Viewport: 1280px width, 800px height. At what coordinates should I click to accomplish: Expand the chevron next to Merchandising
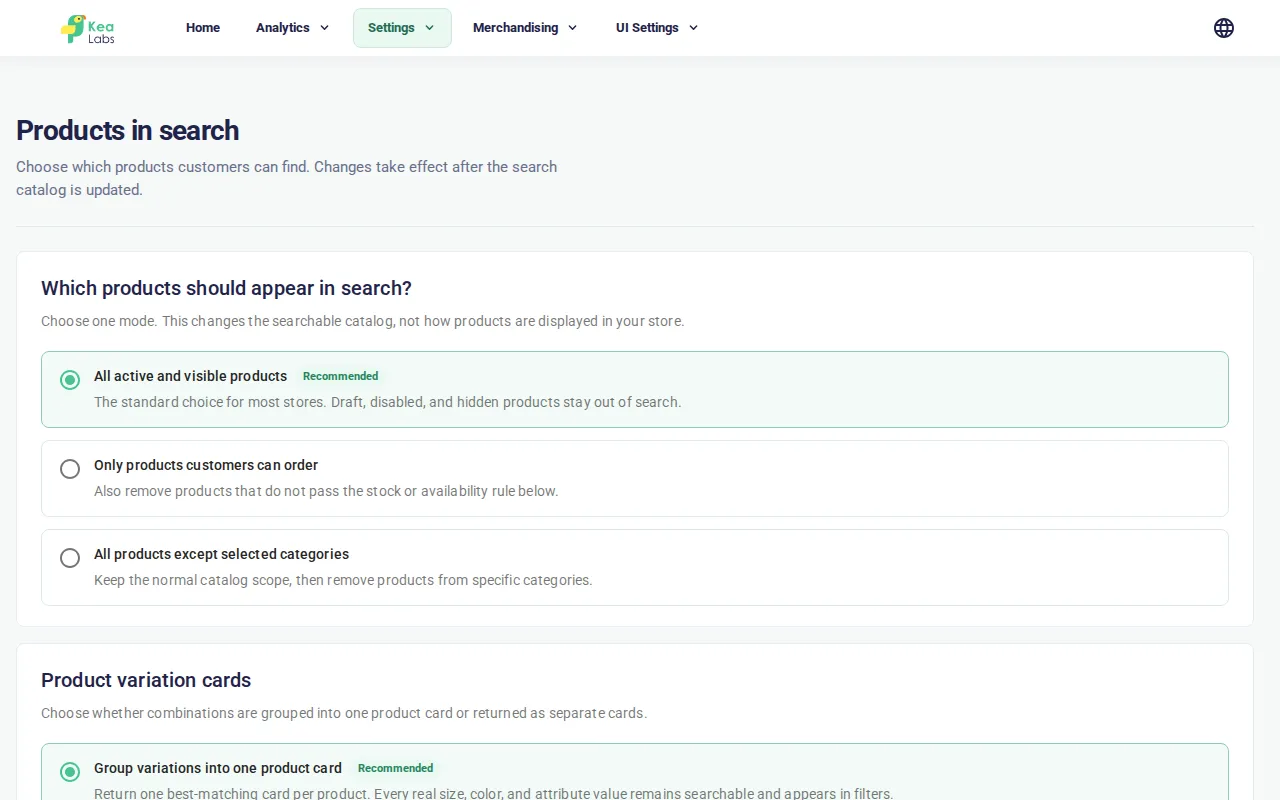(572, 28)
